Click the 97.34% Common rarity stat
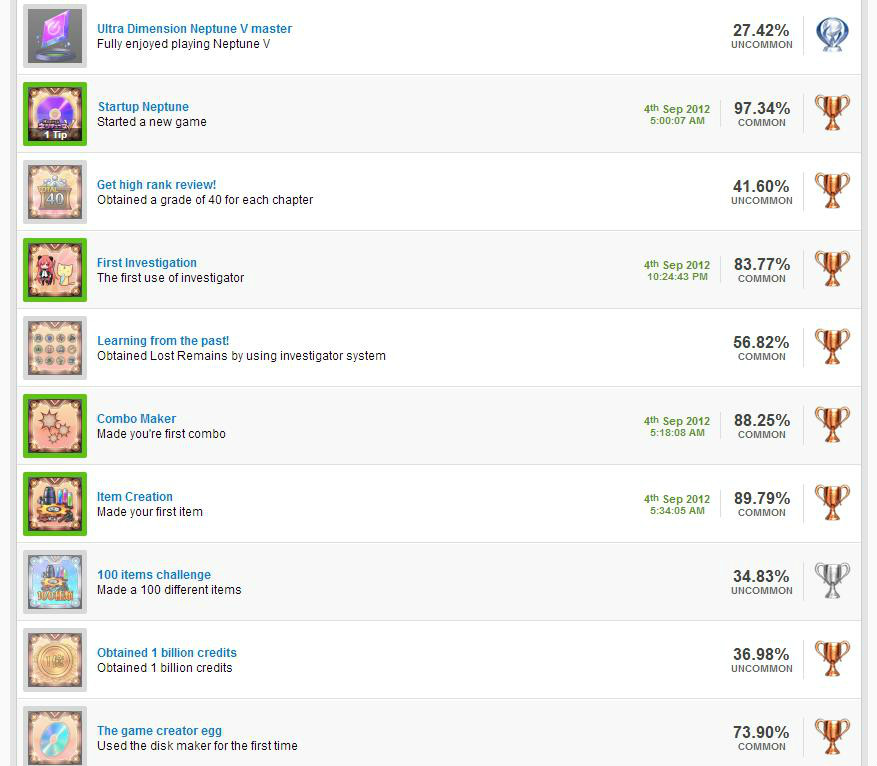This screenshot has width=877, height=766. click(761, 113)
